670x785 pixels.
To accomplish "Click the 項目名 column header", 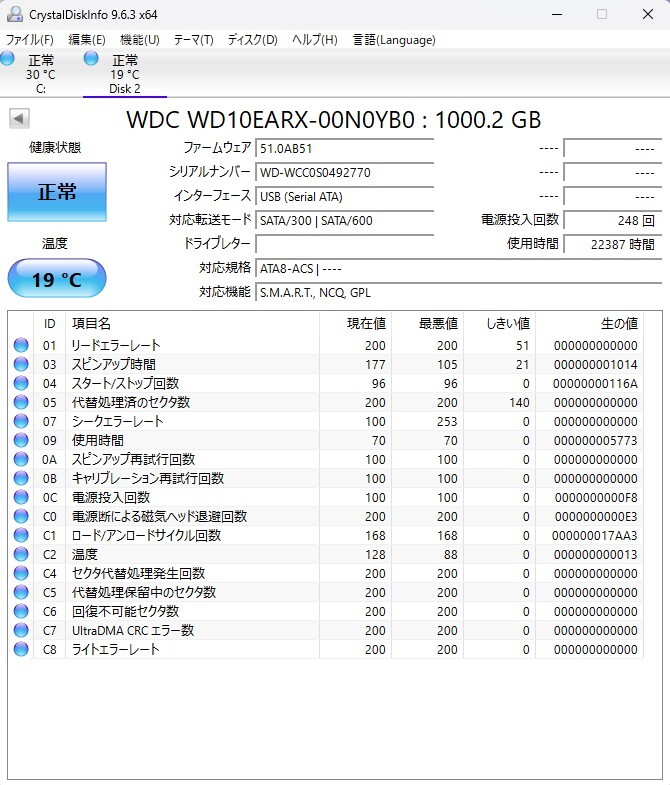I will coord(192,323).
